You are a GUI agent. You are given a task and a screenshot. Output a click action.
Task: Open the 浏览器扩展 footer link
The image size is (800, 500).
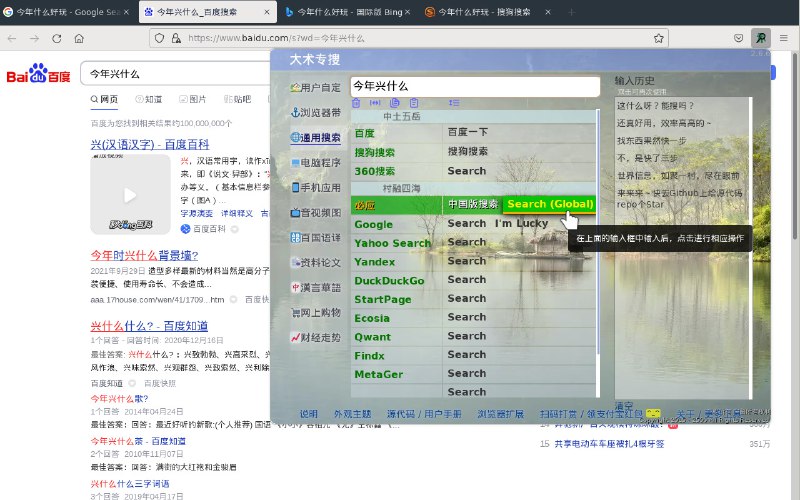tap(501, 414)
